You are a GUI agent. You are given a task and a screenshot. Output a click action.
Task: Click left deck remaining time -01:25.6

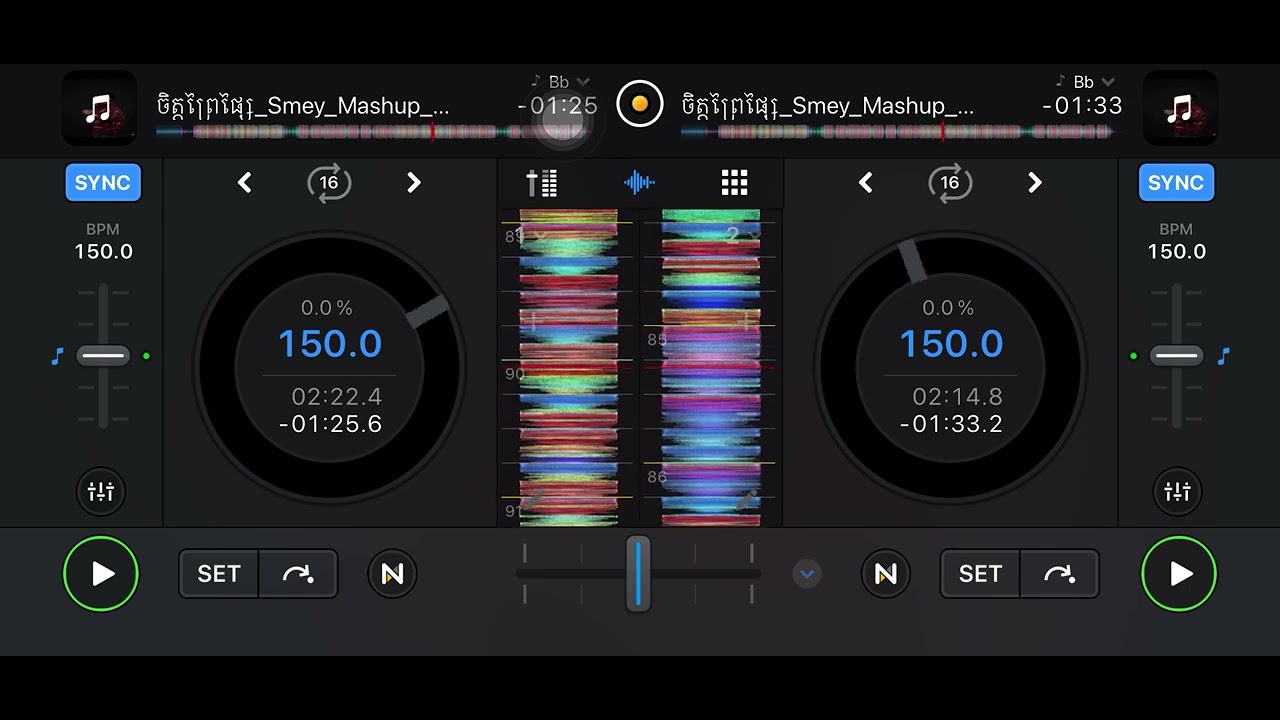click(x=331, y=424)
